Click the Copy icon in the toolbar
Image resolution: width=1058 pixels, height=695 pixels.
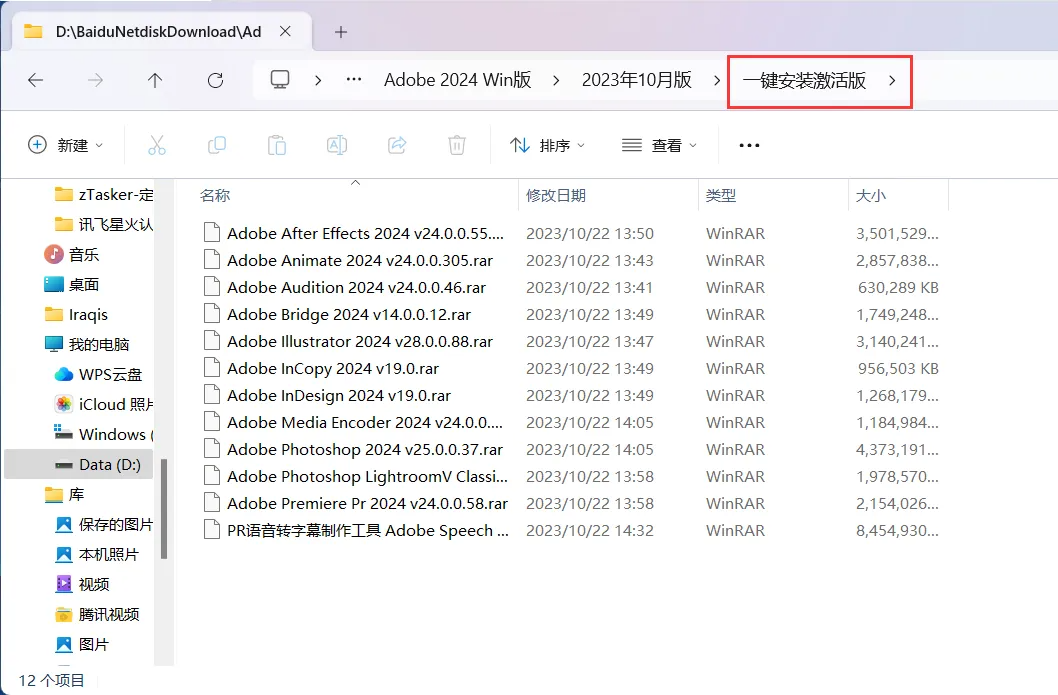coord(216,145)
